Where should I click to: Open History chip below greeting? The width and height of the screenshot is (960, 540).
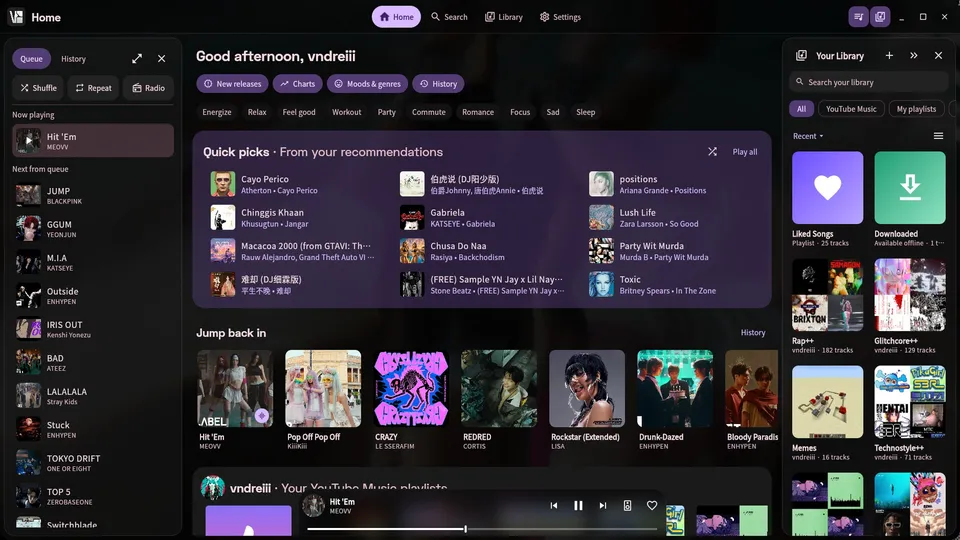[438, 84]
